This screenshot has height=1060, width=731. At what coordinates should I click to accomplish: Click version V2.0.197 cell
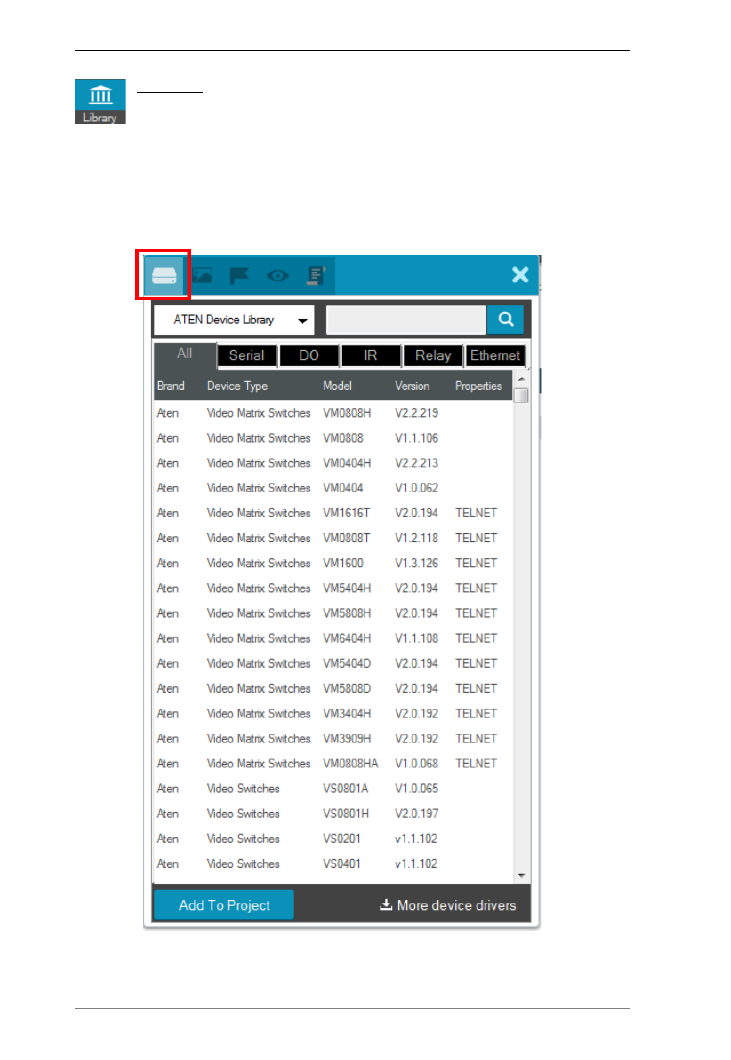[x=417, y=813]
